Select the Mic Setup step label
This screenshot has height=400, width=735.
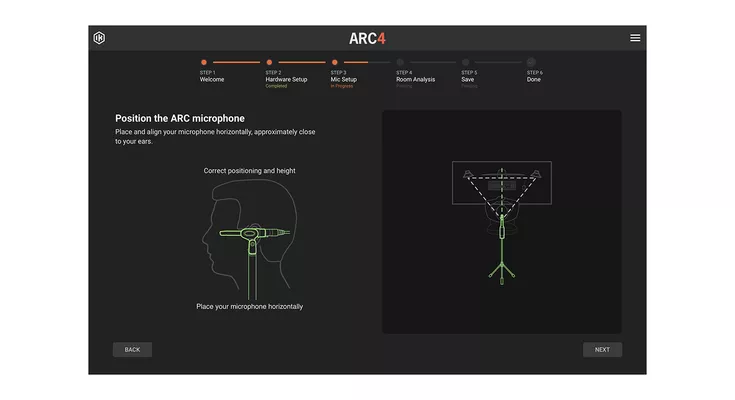point(344,79)
